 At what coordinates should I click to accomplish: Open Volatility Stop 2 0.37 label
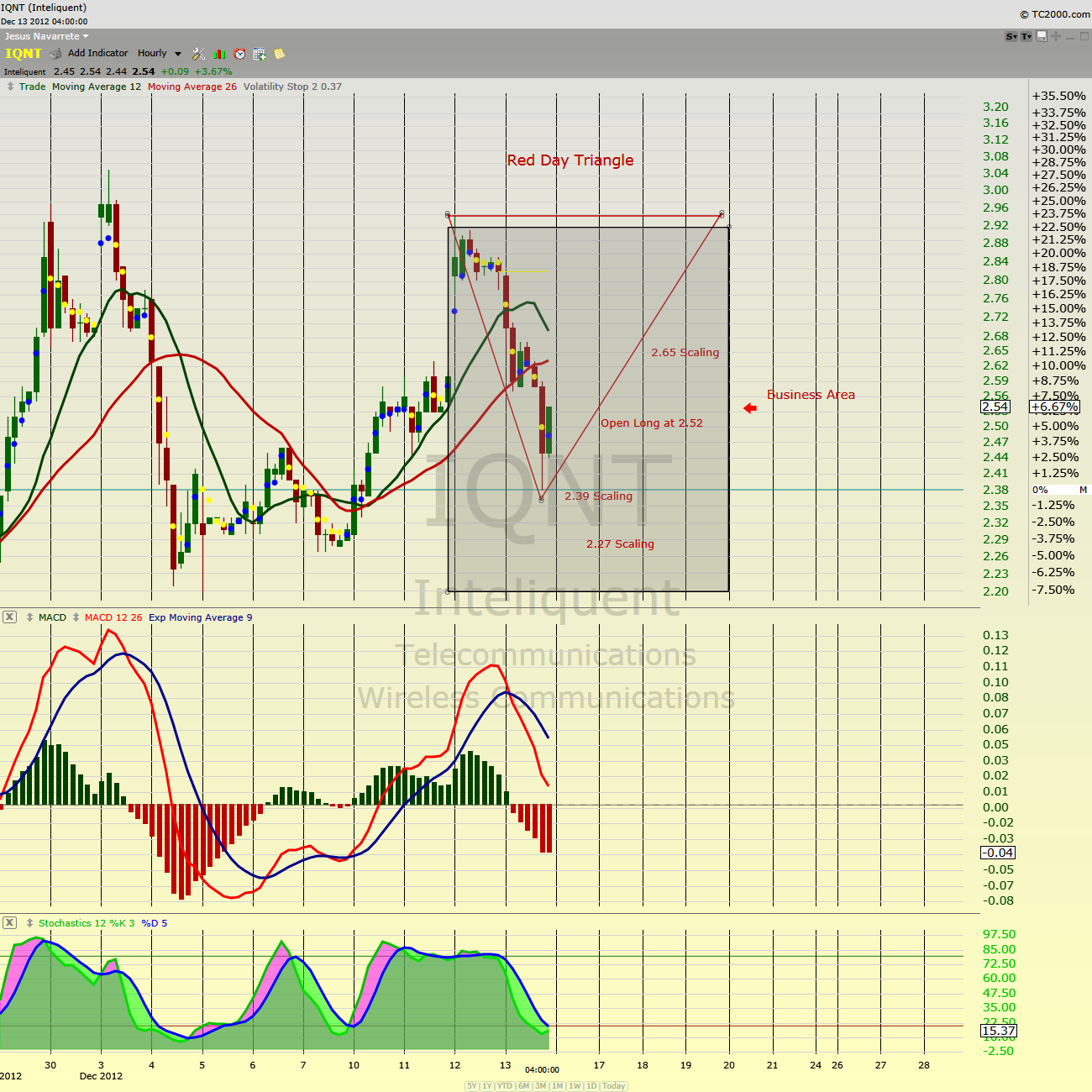coord(292,87)
